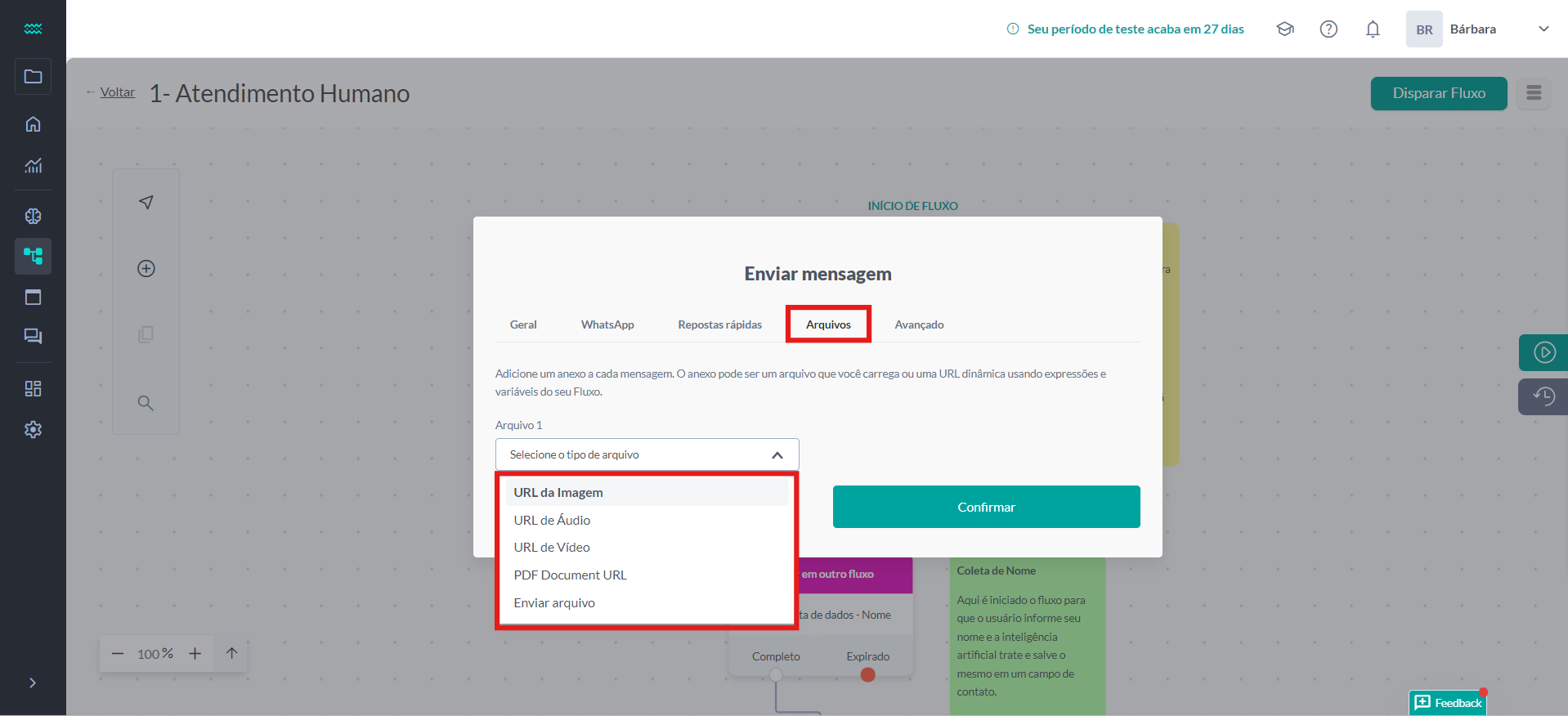Viewport: 1568px width, 716px height.
Task: Open the settings gear in sidebar
Action: click(33, 429)
